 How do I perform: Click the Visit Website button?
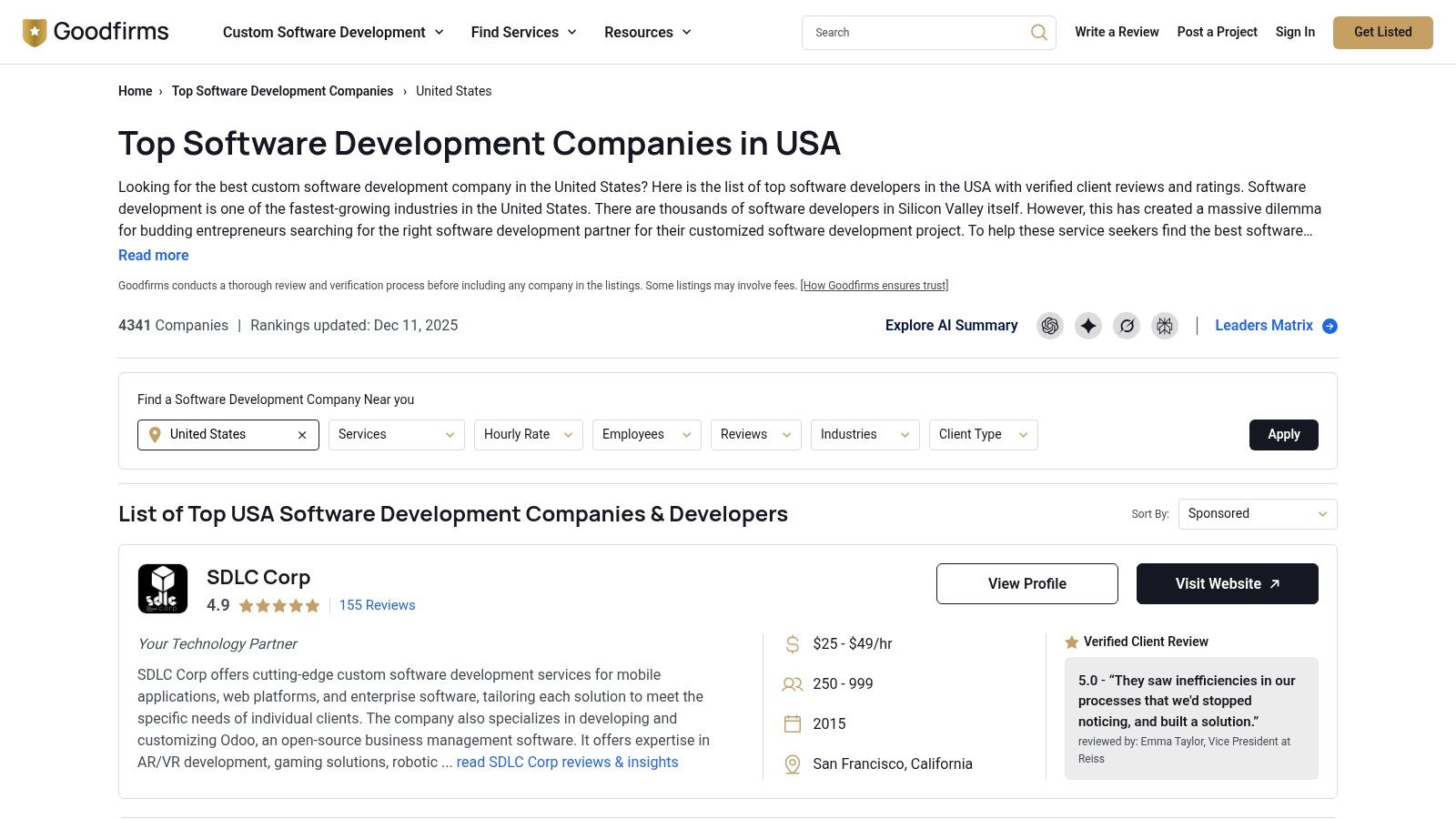1227,584
